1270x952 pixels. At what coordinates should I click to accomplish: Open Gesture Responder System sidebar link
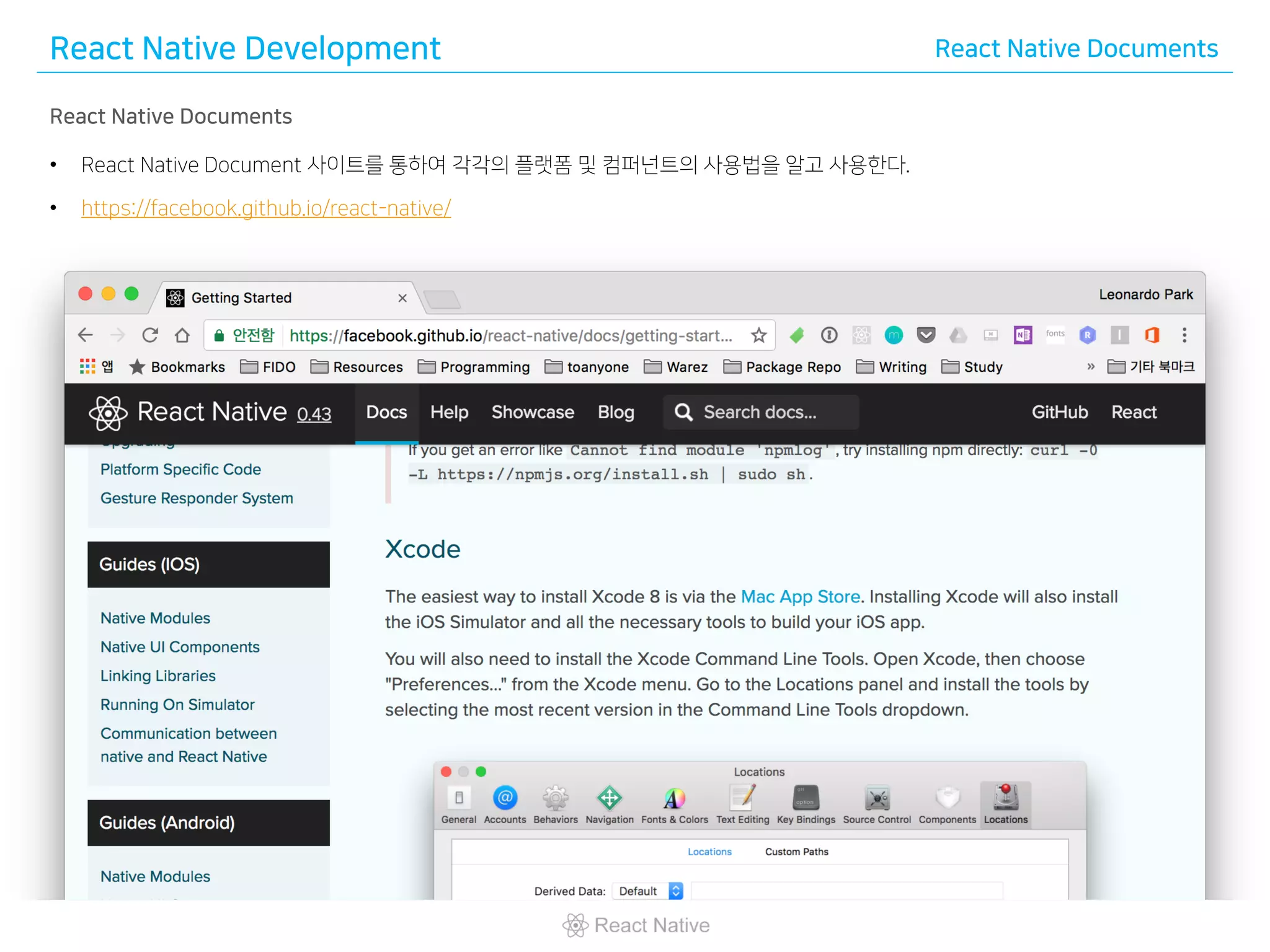(197, 498)
